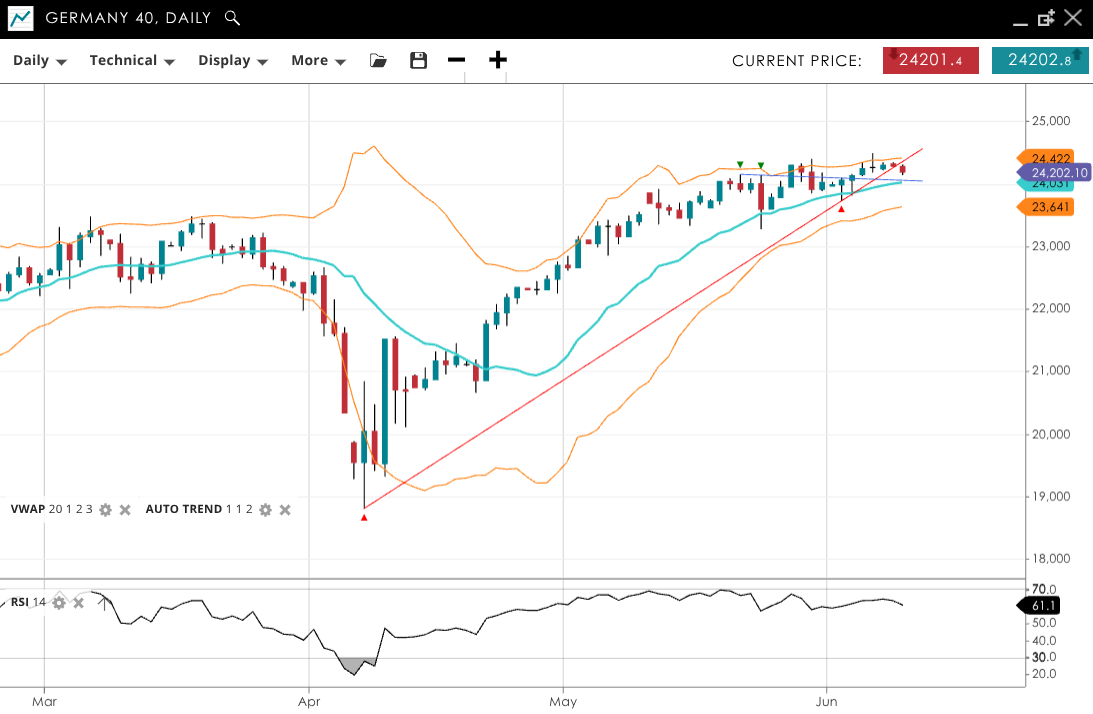Viewport: 1093px width, 714px height.
Task: Open VWAP indicator settings gear
Action: click(x=105, y=510)
